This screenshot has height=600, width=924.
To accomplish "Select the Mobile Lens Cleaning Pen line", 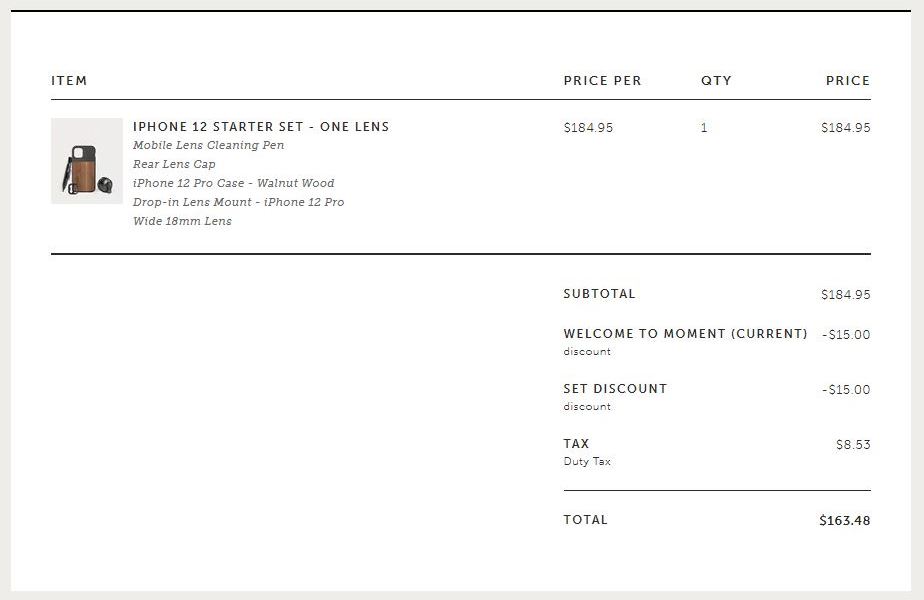I will point(209,145).
